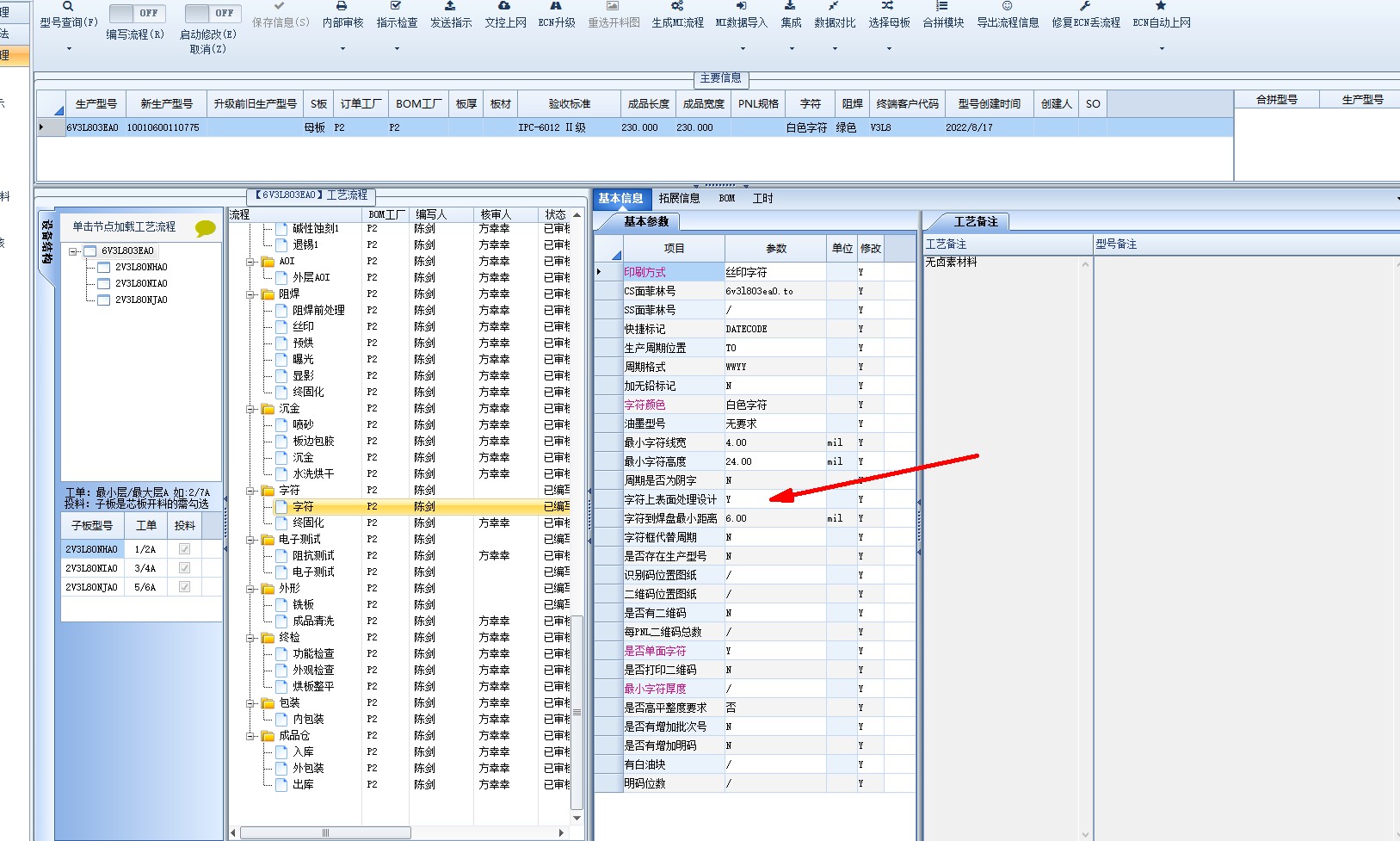Viewport: 1400px width, 841px height.
Task: Click the 集成 download icon
Action: tap(790, 6)
